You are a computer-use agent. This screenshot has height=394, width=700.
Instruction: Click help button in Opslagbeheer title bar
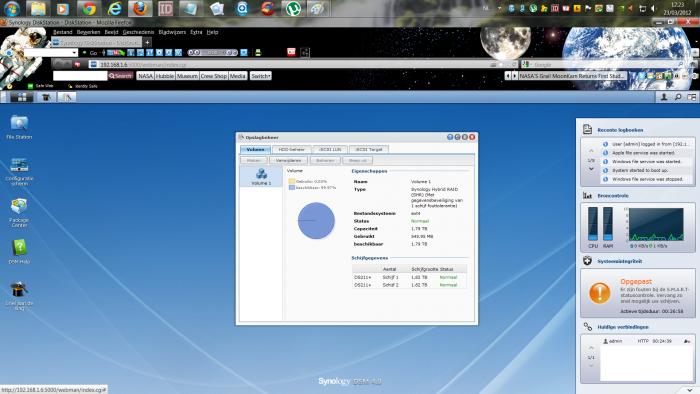point(450,137)
